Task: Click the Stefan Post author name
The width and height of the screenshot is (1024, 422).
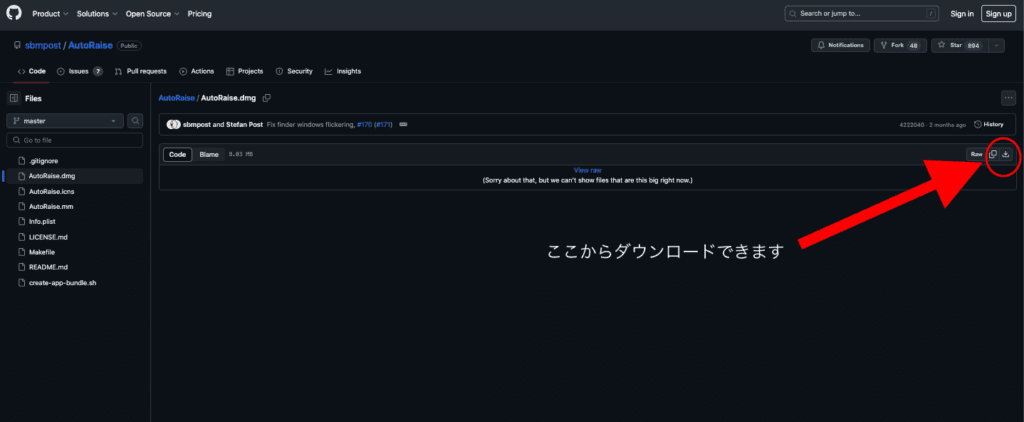Action: coord(244,124)
